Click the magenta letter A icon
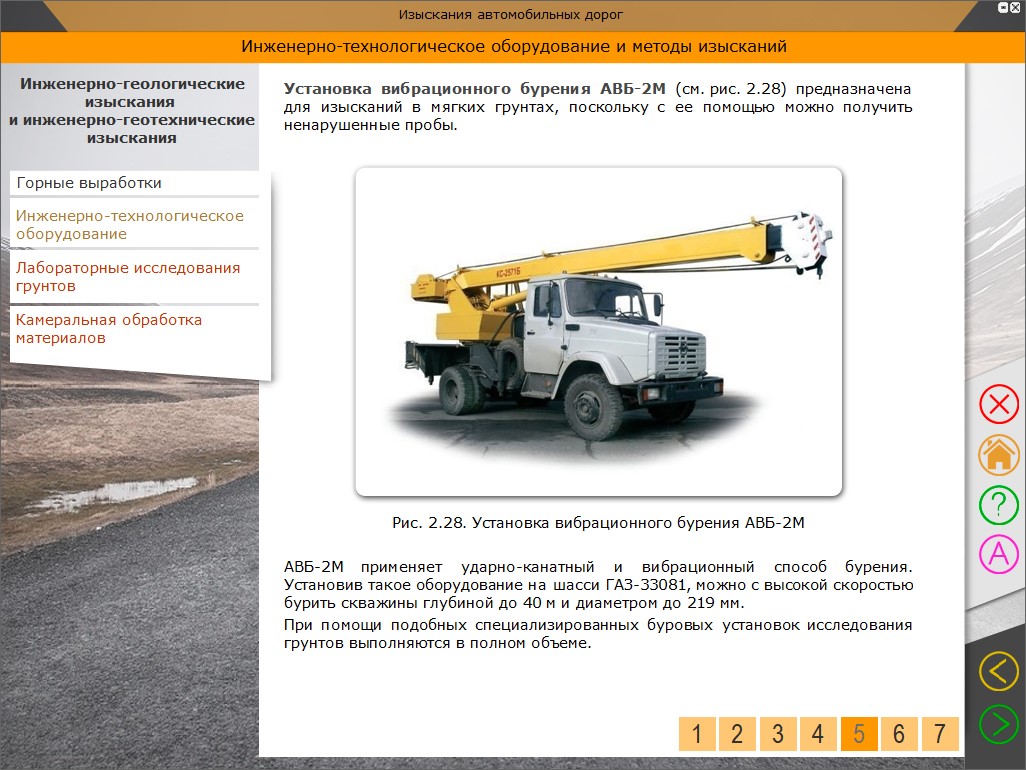 997,553
